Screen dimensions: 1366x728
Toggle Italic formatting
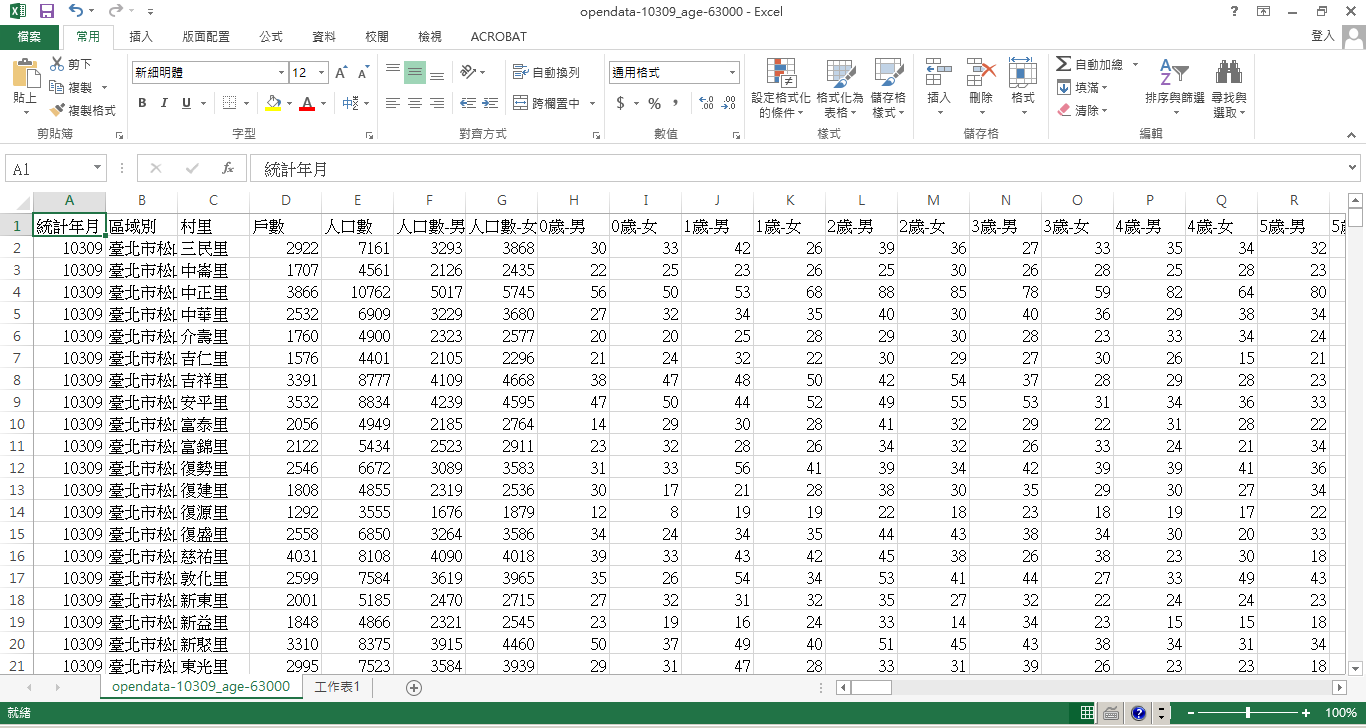point(164,103)
